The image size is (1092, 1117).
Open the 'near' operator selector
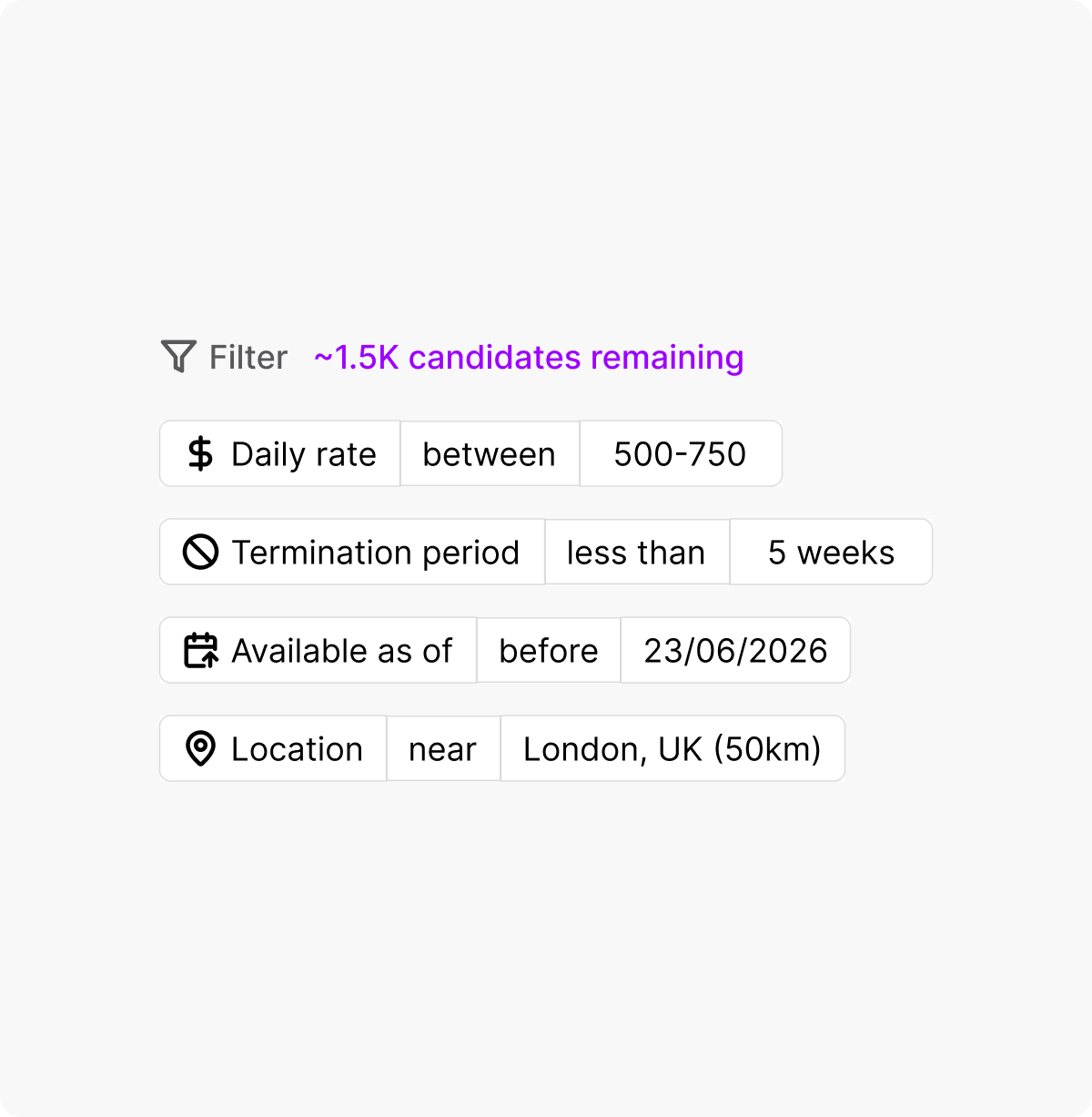coord(443,748)
